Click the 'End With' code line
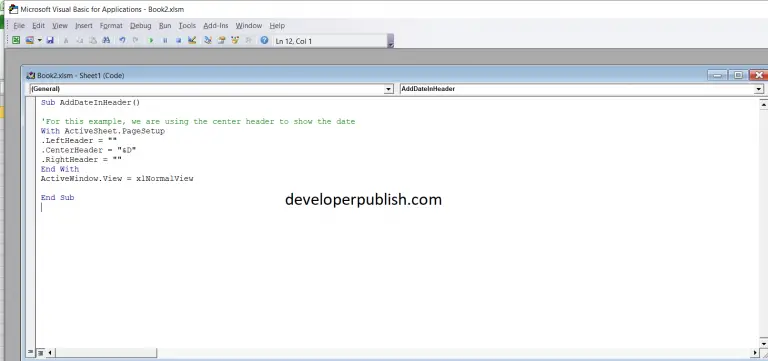 60,169
